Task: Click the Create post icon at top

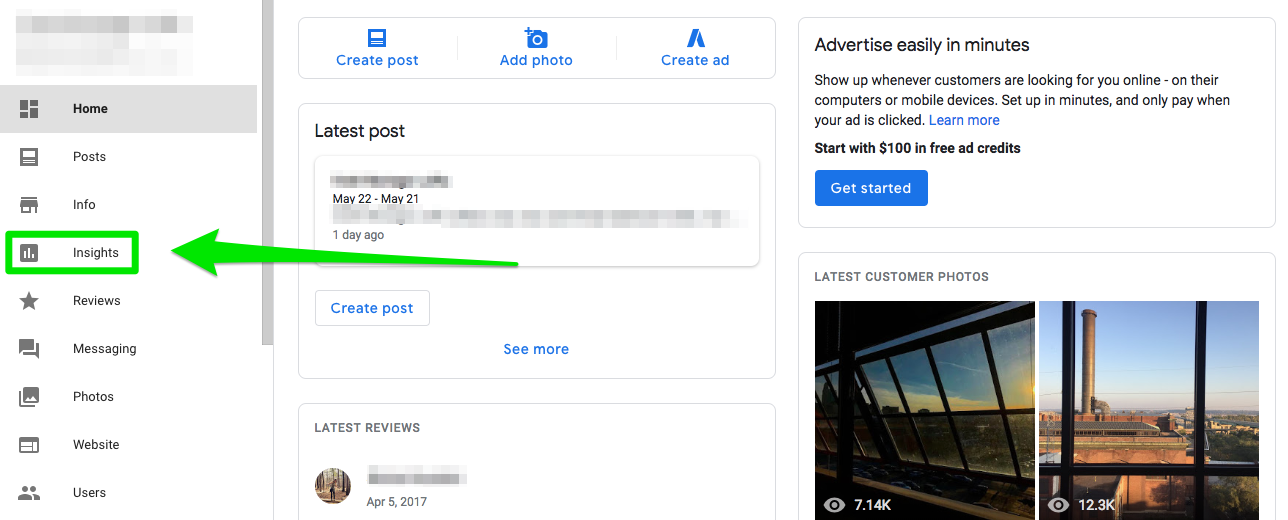Action: point(377,38)
